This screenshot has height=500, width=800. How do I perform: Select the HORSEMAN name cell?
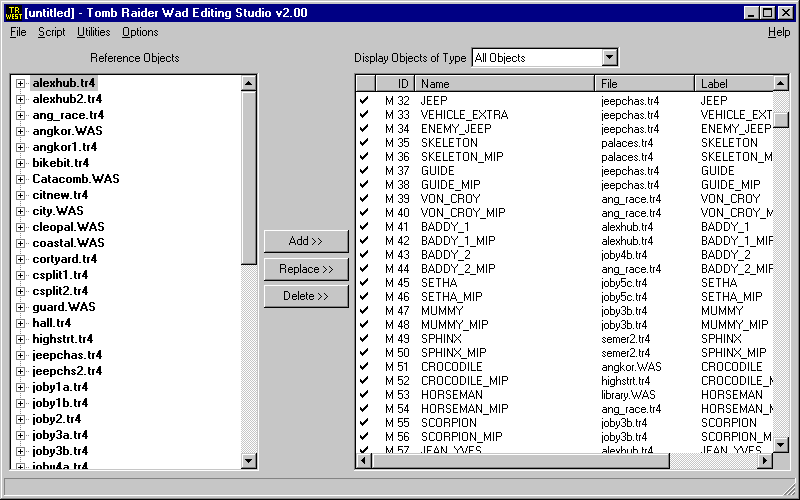[x=452, y=394]
